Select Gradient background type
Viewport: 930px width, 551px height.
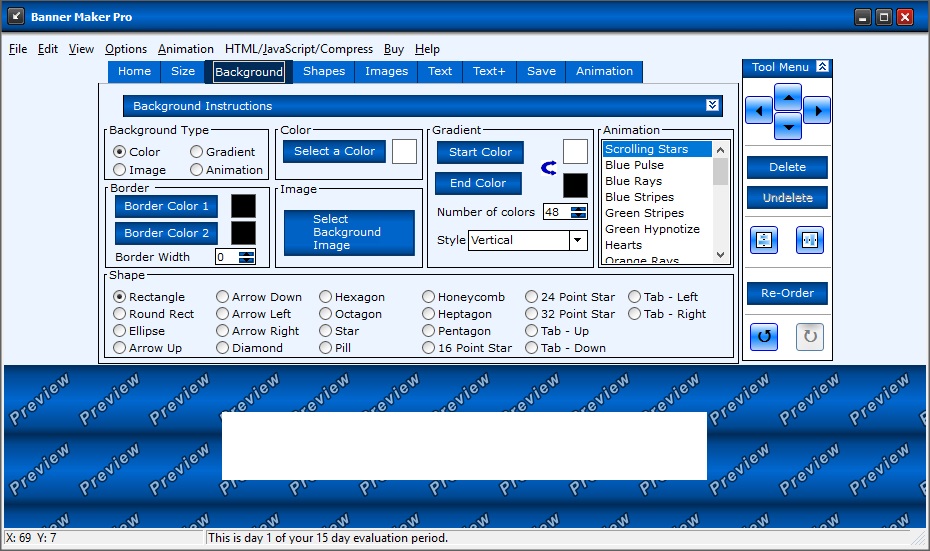(x=222, y=152)
